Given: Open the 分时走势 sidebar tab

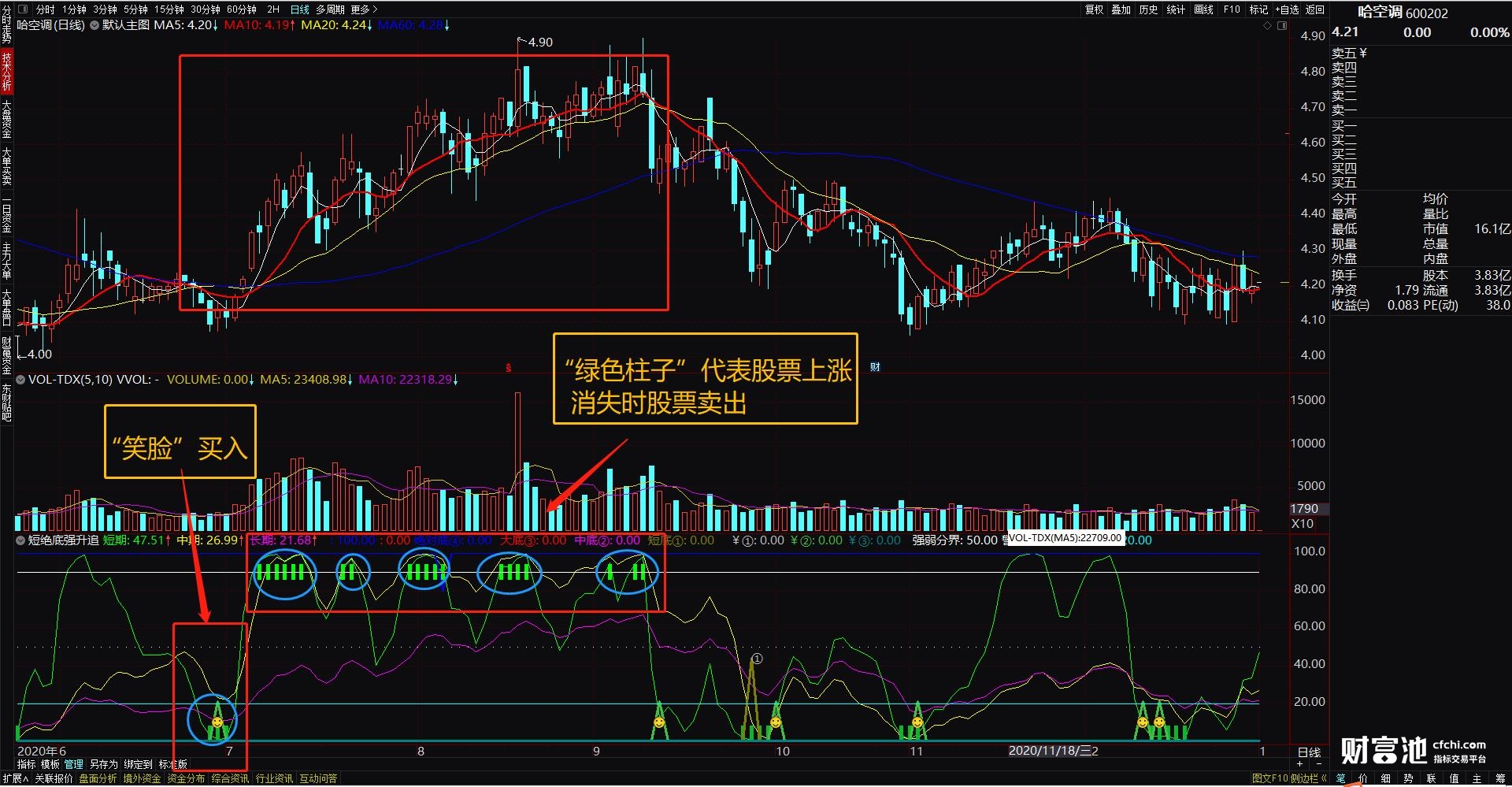Looking at the screenshot, I should coord(6,24).
